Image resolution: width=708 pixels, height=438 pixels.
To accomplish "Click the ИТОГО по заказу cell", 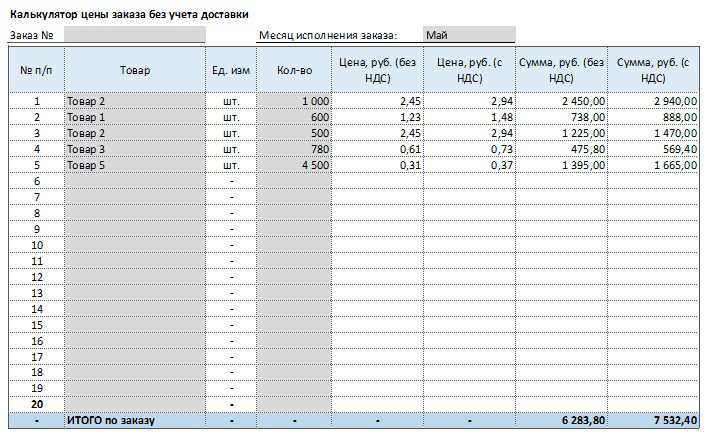I will [x=135, y=420].
